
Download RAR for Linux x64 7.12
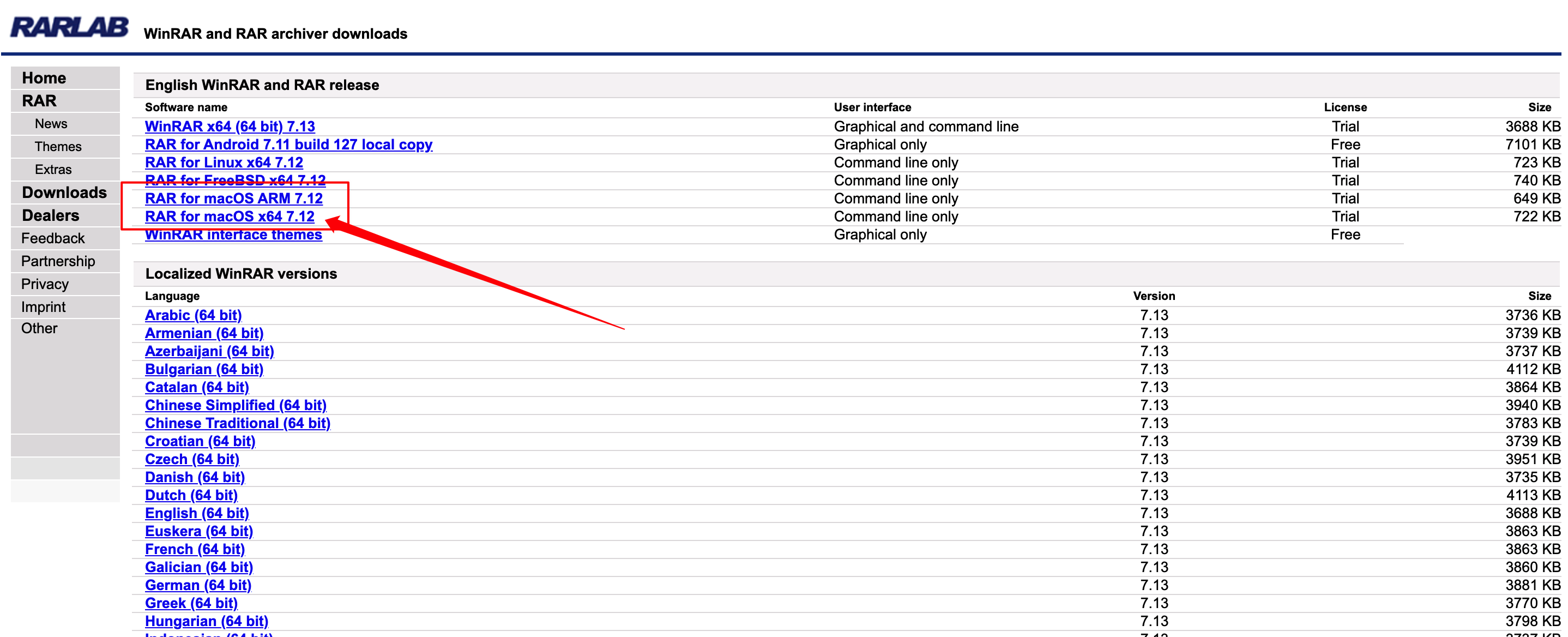coord(224,163)
